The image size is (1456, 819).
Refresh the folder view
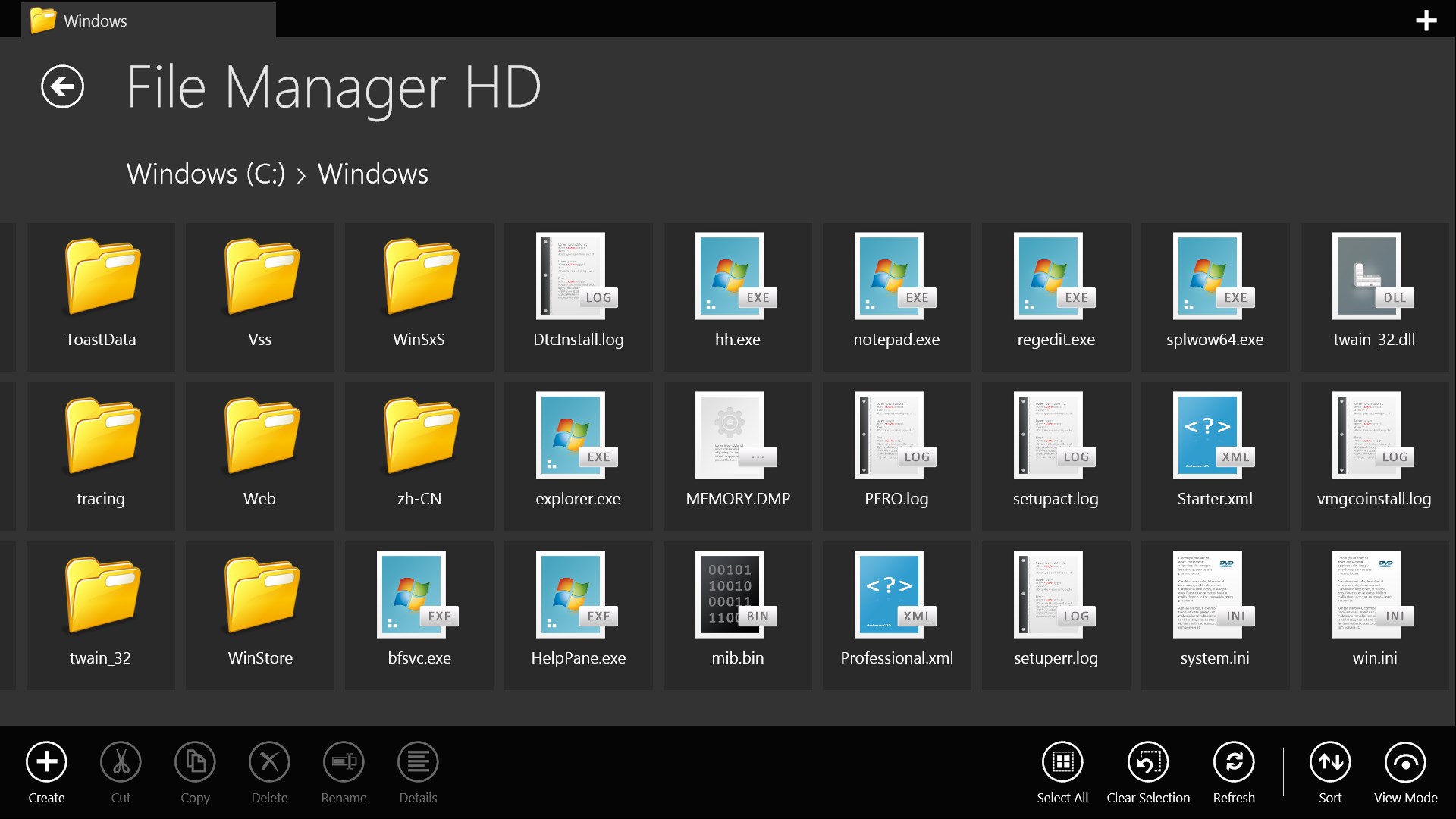click(x=1233, y=762)
